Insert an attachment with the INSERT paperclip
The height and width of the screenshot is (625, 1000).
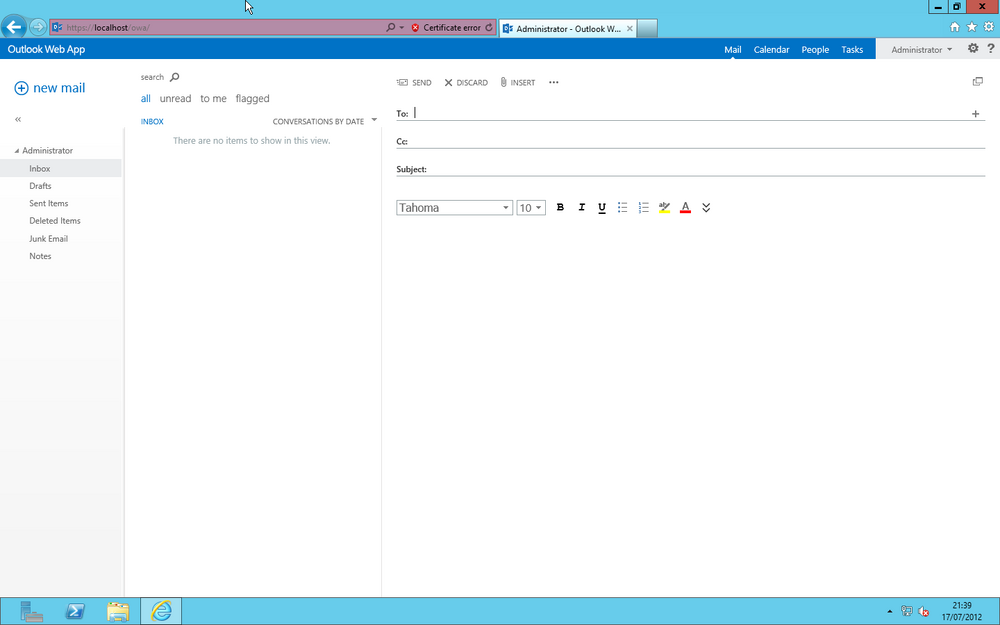[x=518, y=82]
